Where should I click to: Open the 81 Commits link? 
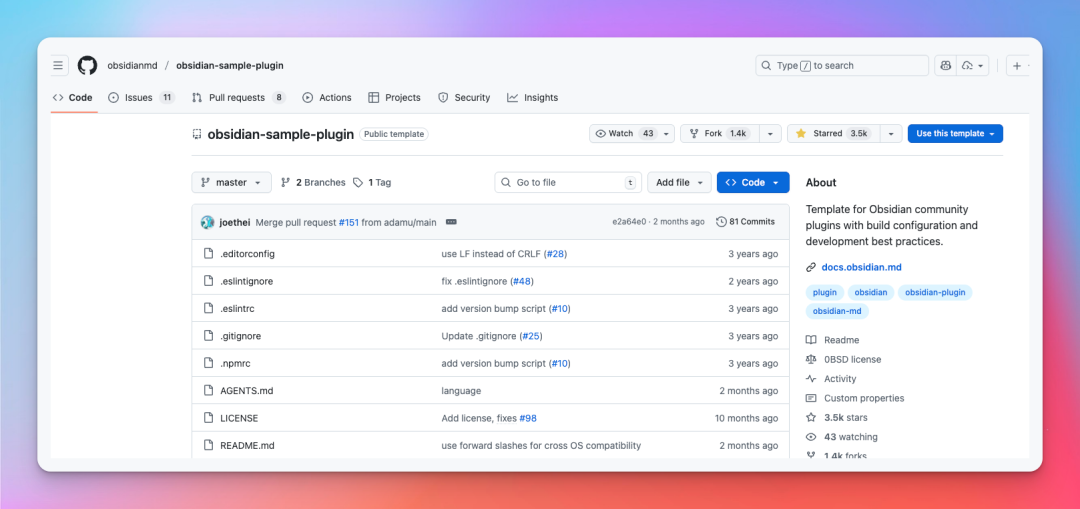point(745,222)
